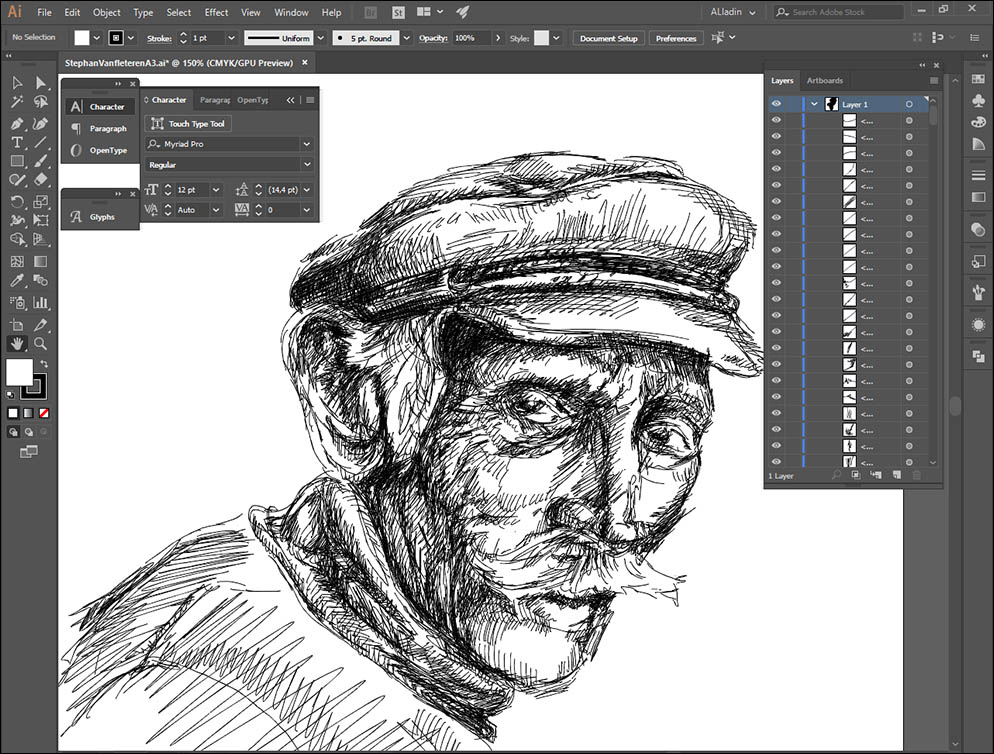This screenshot has height=754, width=994.
Task: Open the Myriad Pro font family dropdown
Action: [306, 144]
